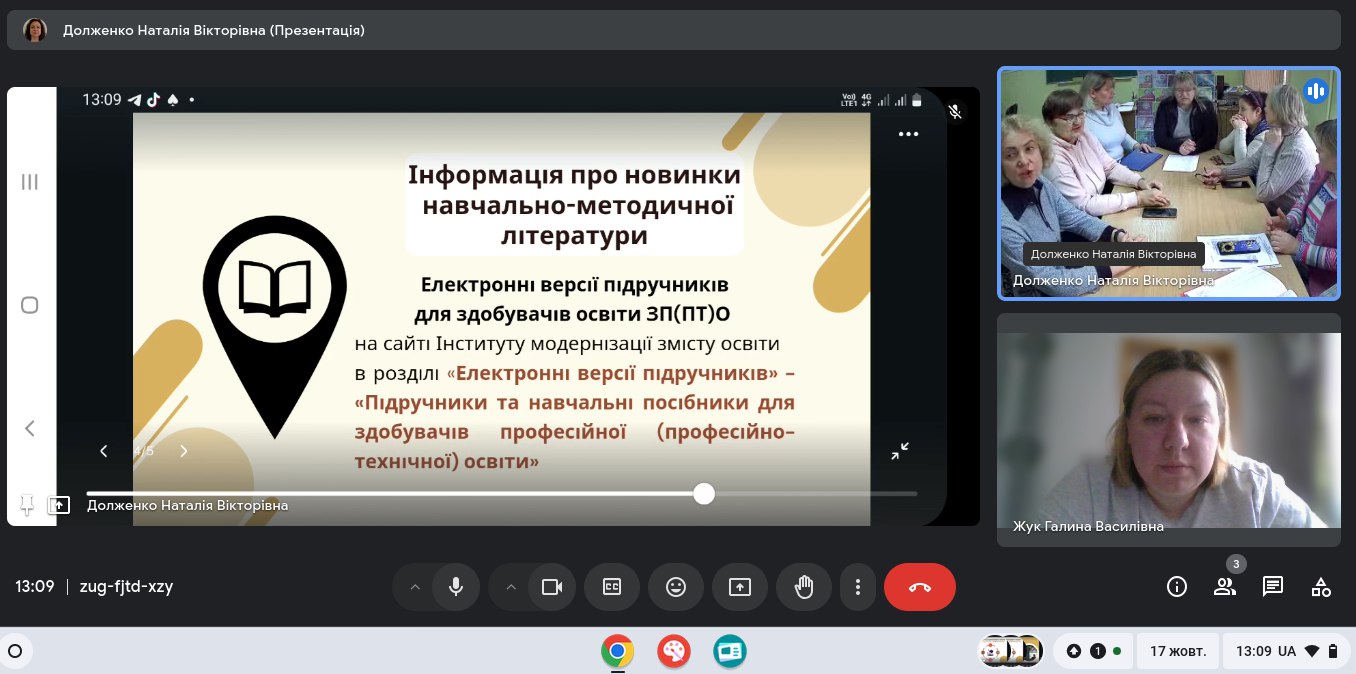Tap the phone's recent apps button
Image resolution: width=1356 pixels, height=674 pixels.
(30, 182)
